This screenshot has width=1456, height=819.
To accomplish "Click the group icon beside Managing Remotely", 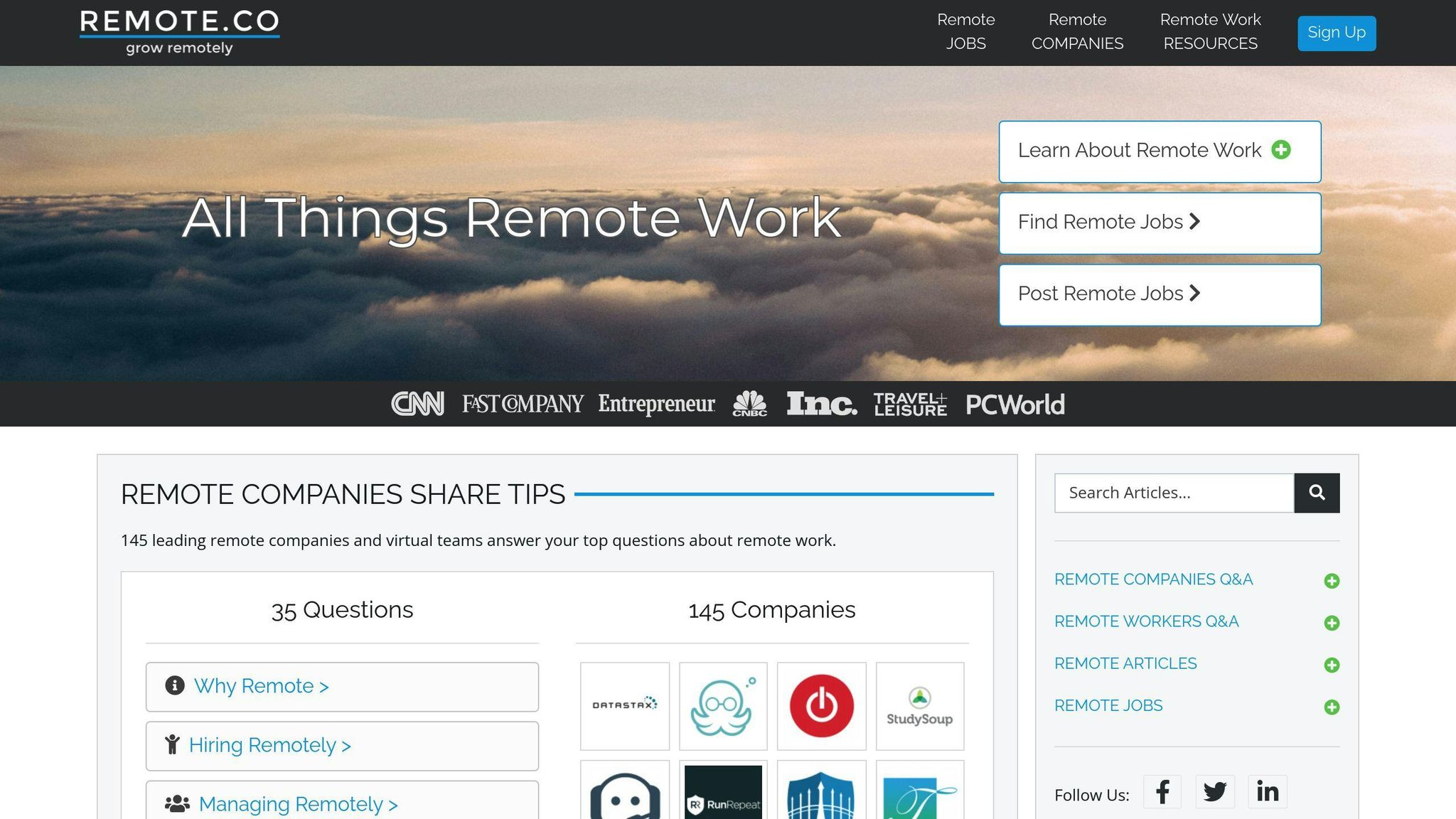I will 177,803.
